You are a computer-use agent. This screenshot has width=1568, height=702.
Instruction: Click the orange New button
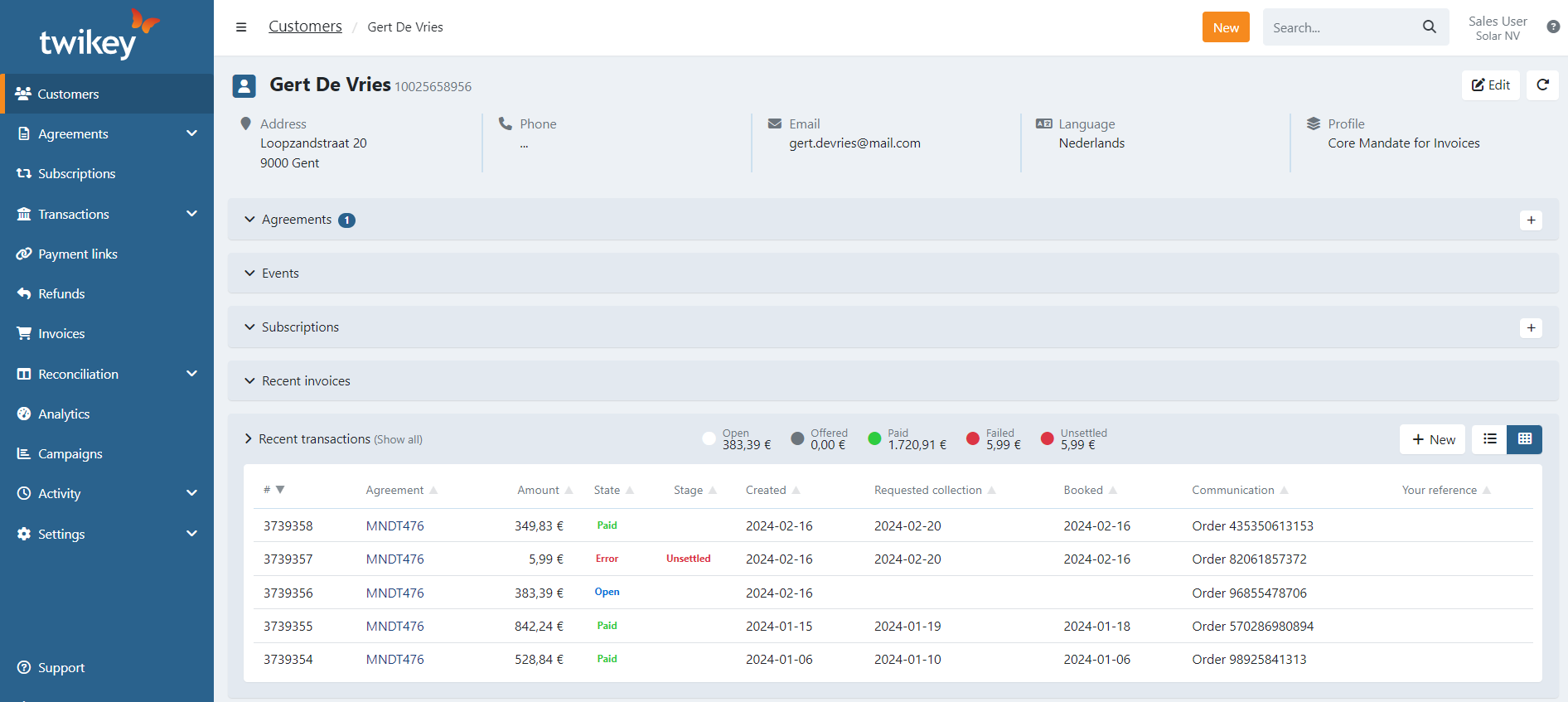coord(1225,27)
